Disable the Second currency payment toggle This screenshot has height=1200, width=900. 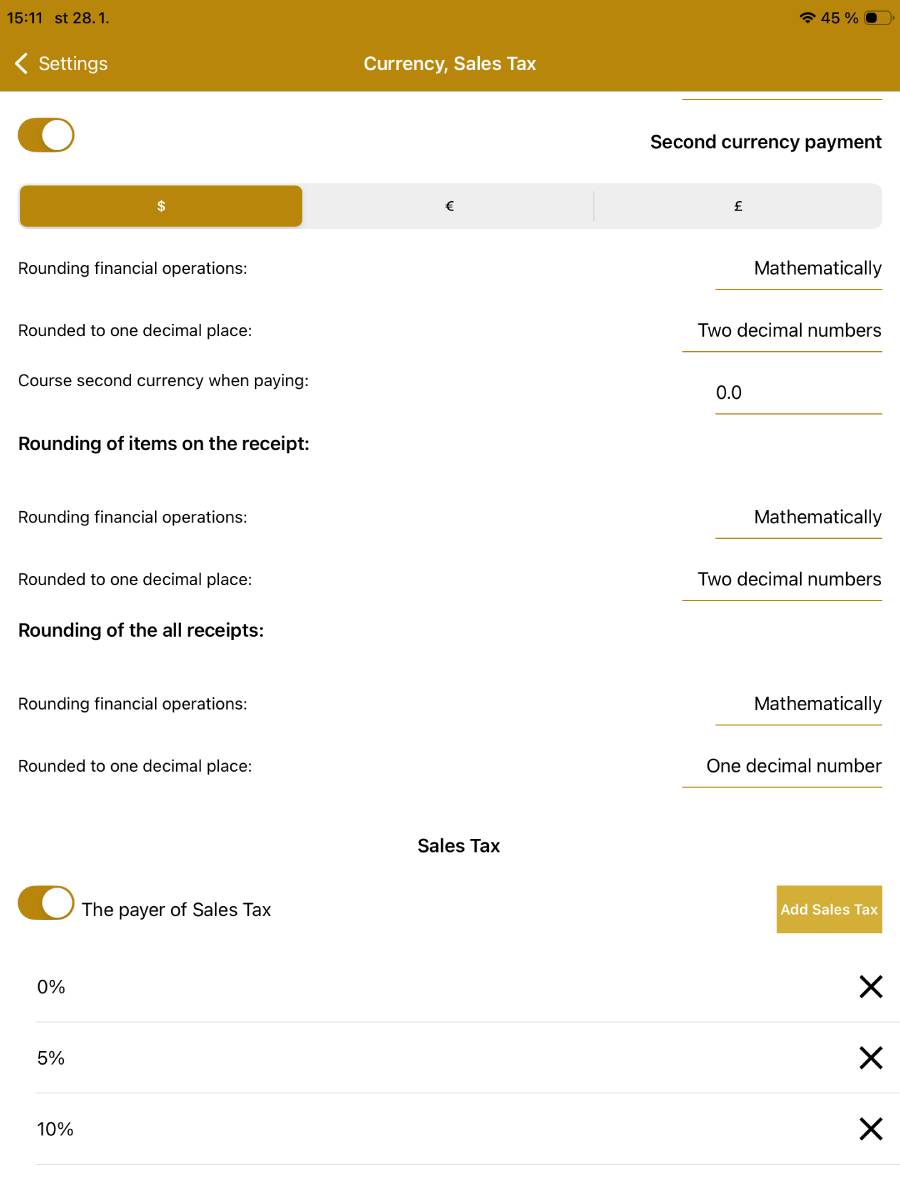point(46,134)
